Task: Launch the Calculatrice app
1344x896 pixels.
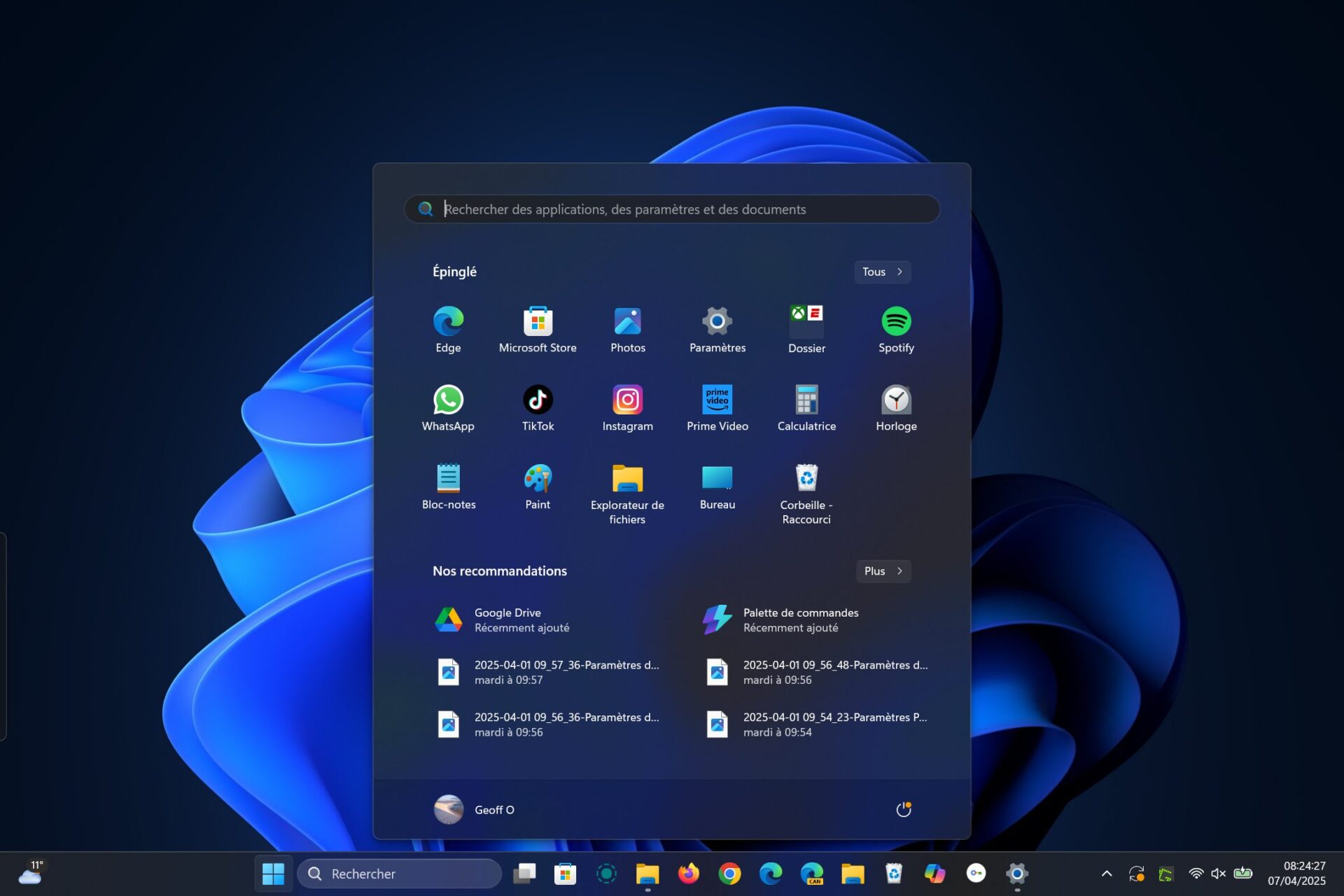Action: (806, 408)
